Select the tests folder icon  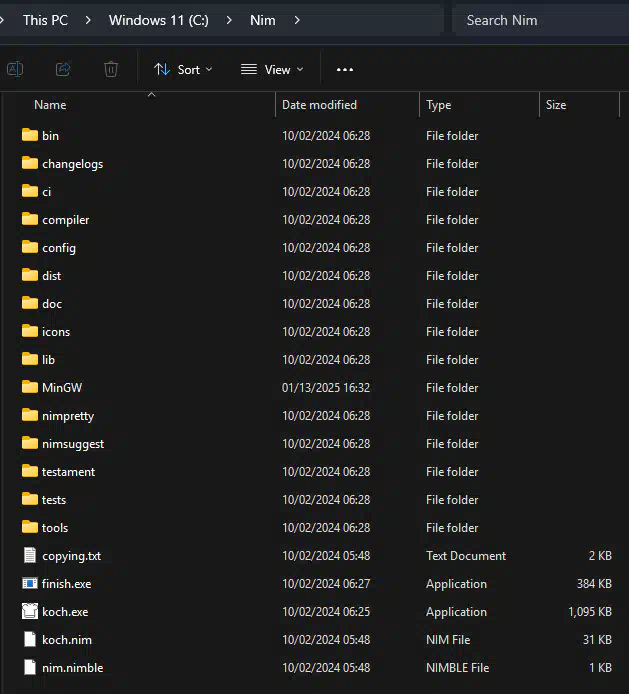(x=30, y=499)
